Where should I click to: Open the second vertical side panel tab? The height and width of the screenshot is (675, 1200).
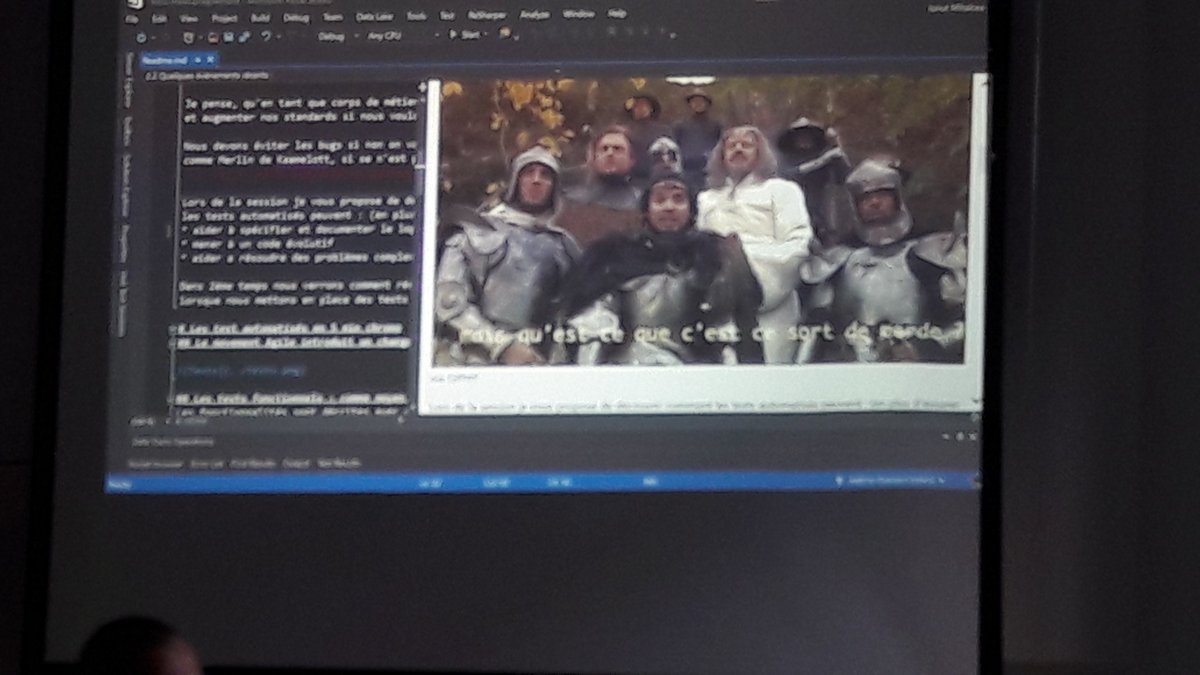tap(128, 130)
